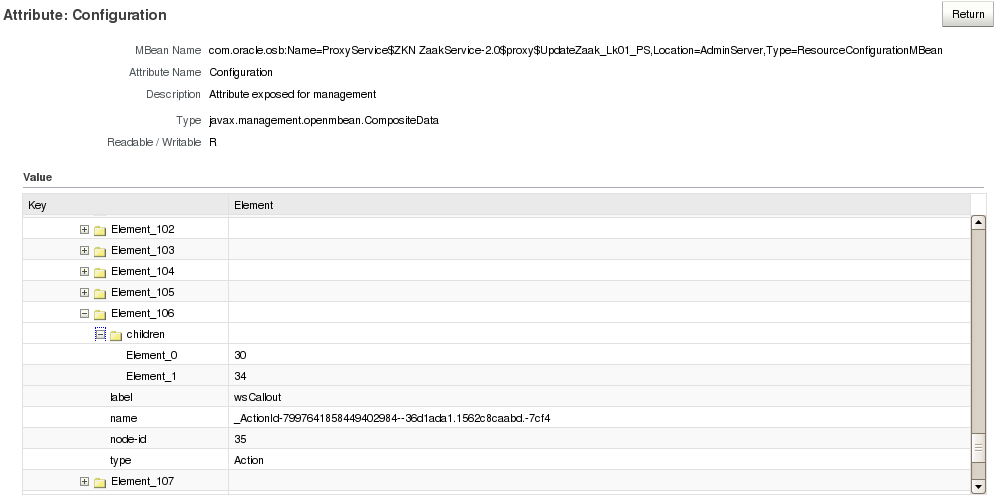Expand the Element_104 tree node
This screenshot has height=499, width=1007.
click(x=85, y=272)
